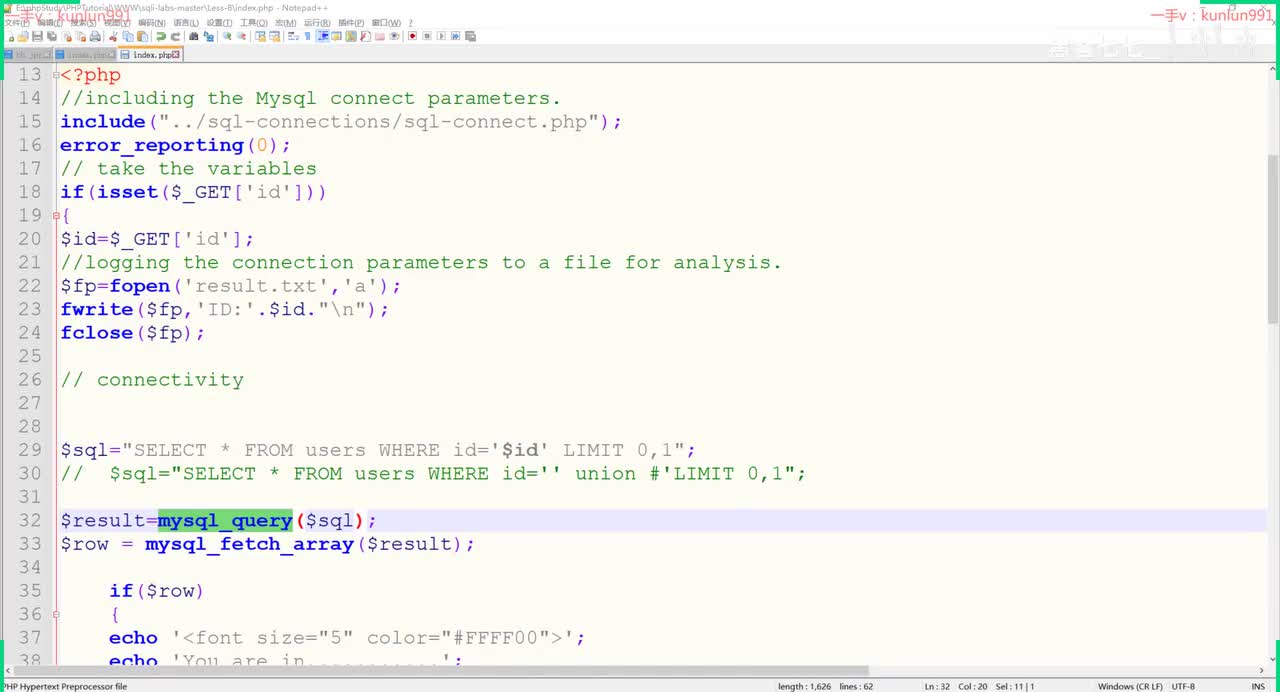Toggle synchronized vertical scrolling icon
Viewport: 1280px width, 692px height.
click(x=260, y=36)
